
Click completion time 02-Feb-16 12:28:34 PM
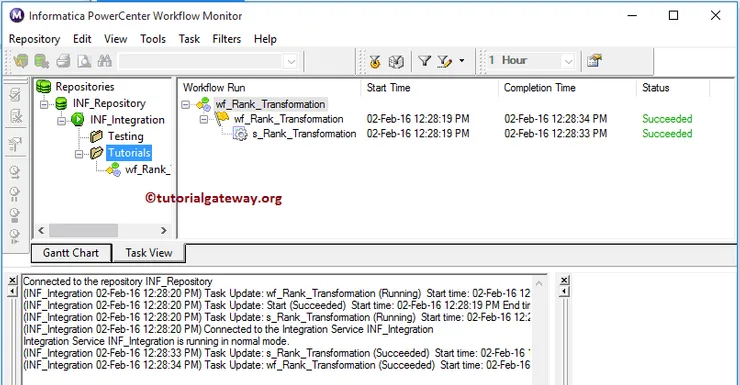click(555, 119)
